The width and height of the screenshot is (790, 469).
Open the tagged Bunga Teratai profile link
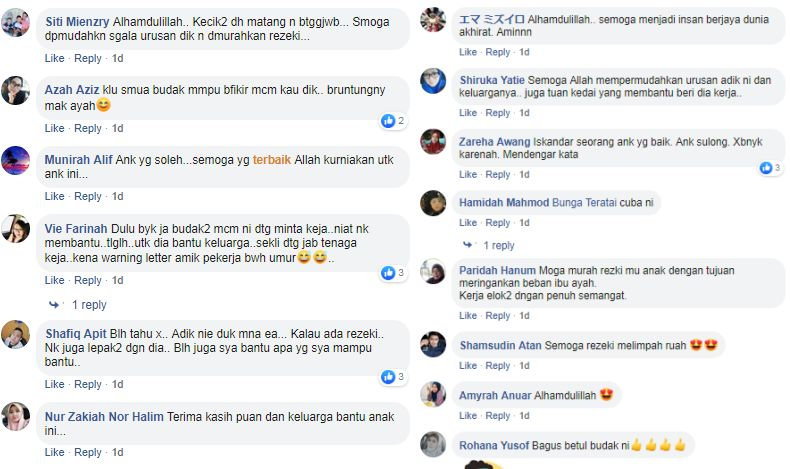(x=584, y=203)
